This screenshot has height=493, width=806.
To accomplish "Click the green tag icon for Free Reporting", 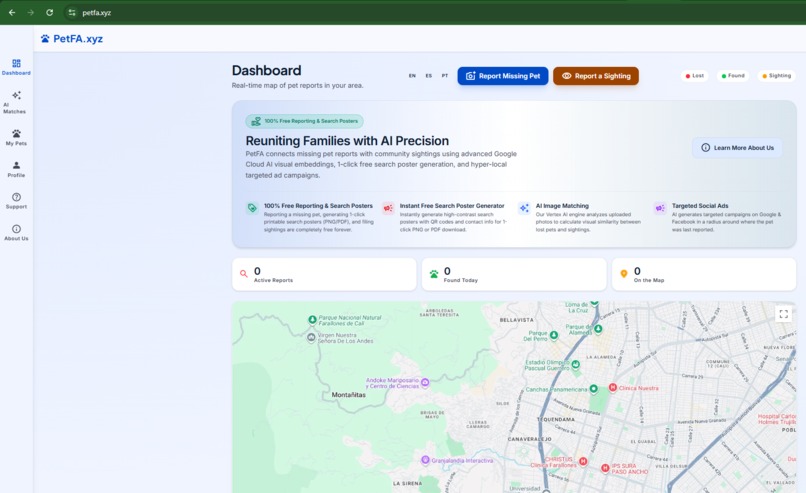I will coord(252,208).
